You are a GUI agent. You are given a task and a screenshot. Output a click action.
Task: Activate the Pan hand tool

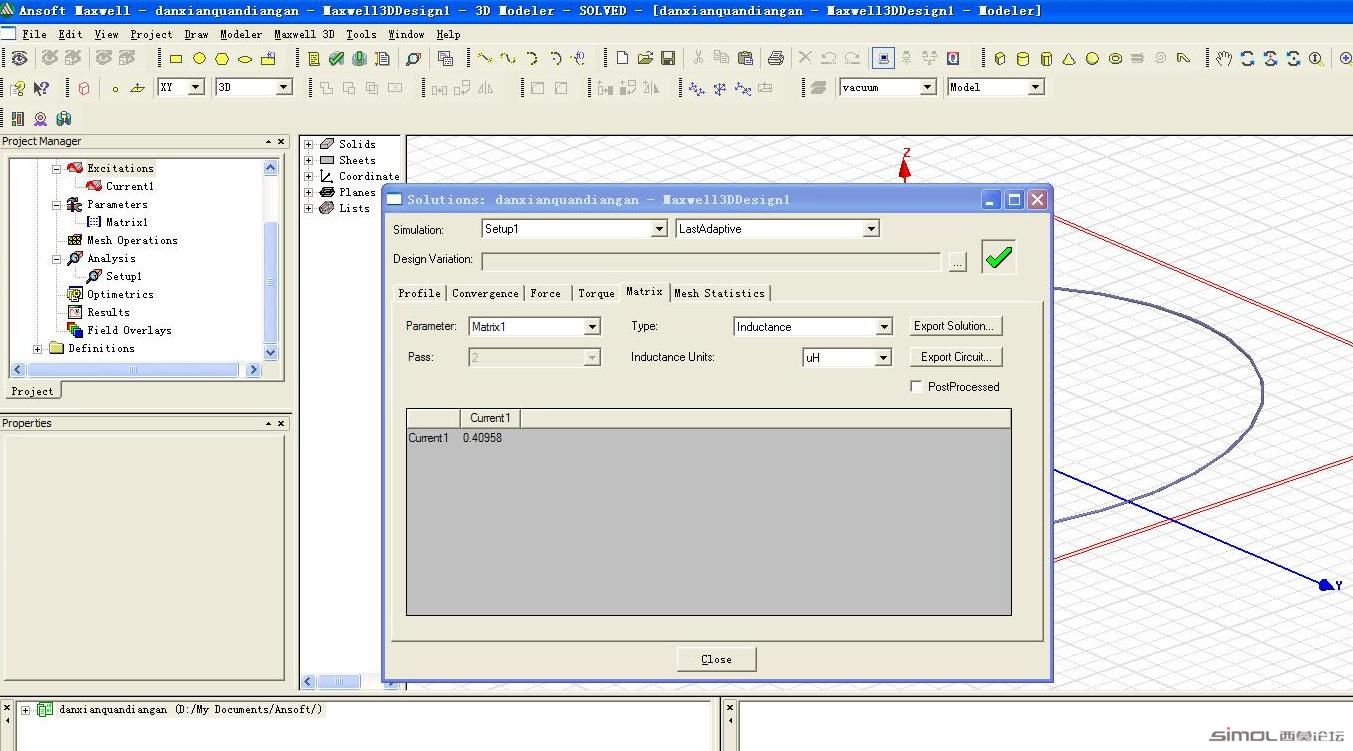(1224, 59)
